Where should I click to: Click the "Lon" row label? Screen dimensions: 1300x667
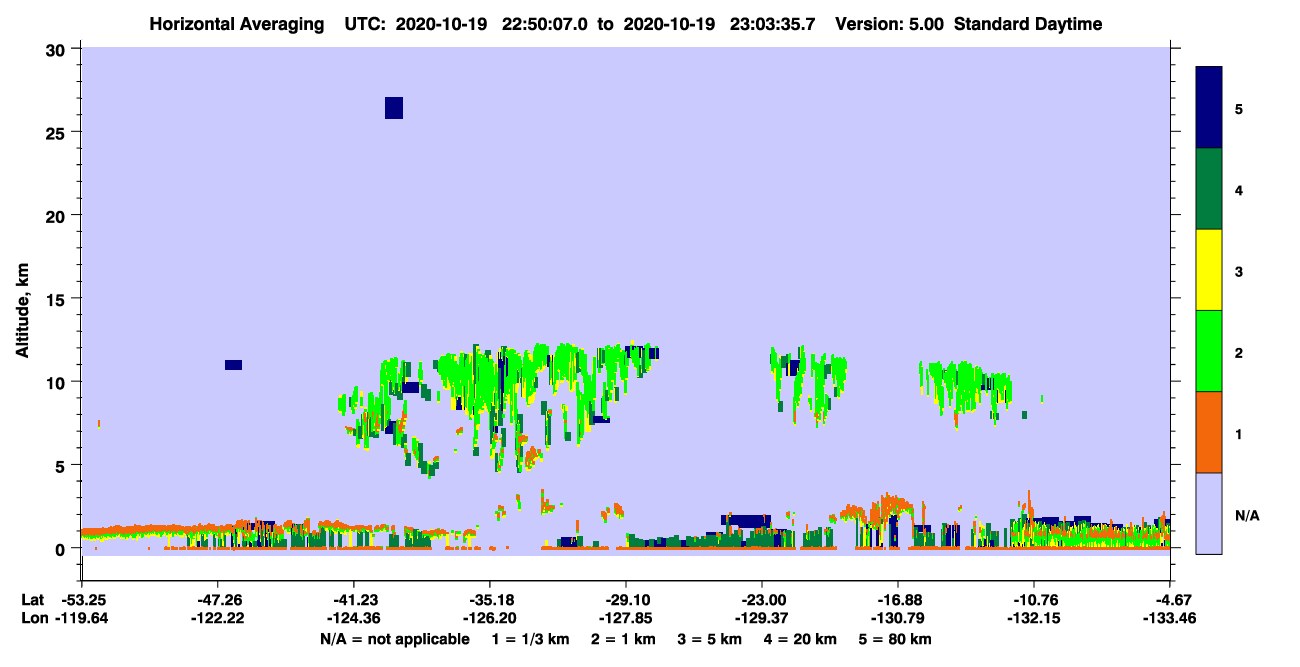(34, 619)
